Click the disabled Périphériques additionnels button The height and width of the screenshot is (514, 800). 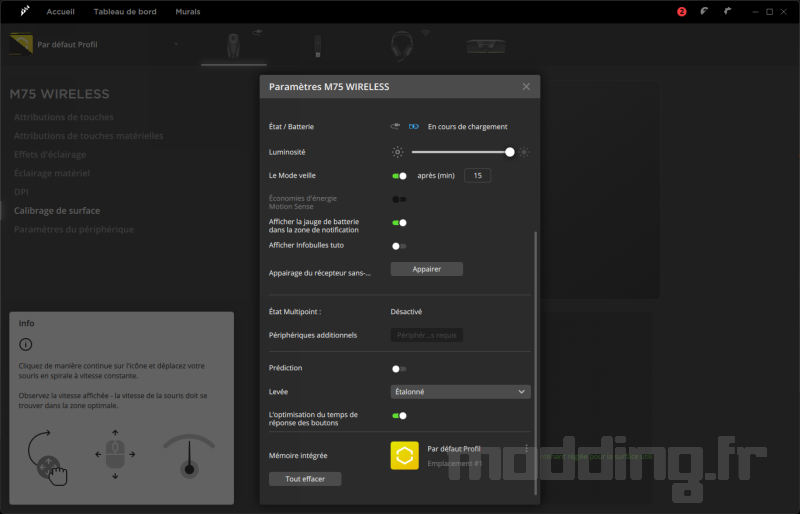coord(427,335)
